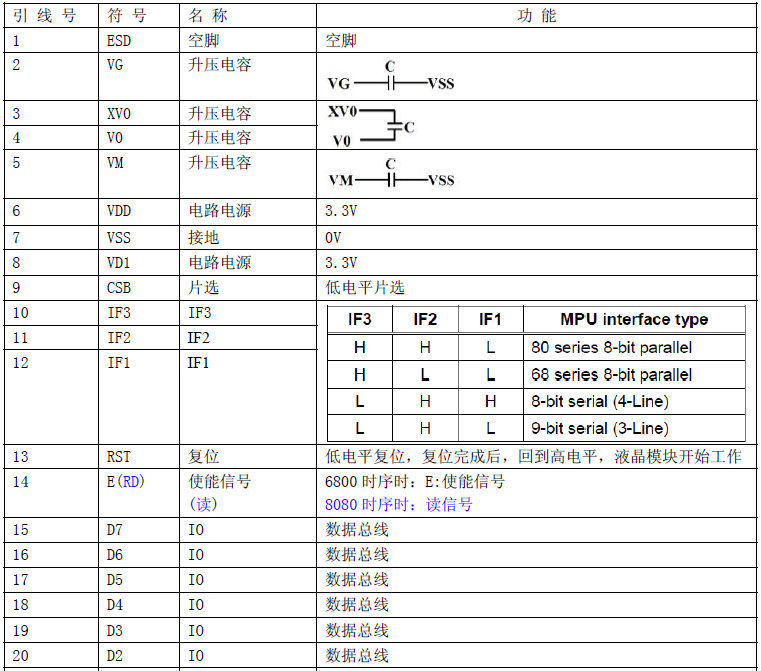Click the "9-bit serial (3-Line)" entry

pos(600,429)
